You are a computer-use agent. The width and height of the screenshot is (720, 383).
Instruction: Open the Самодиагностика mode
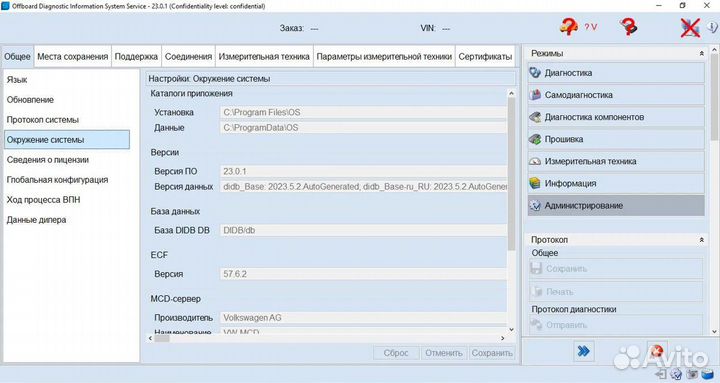click(x=616, y=95)
